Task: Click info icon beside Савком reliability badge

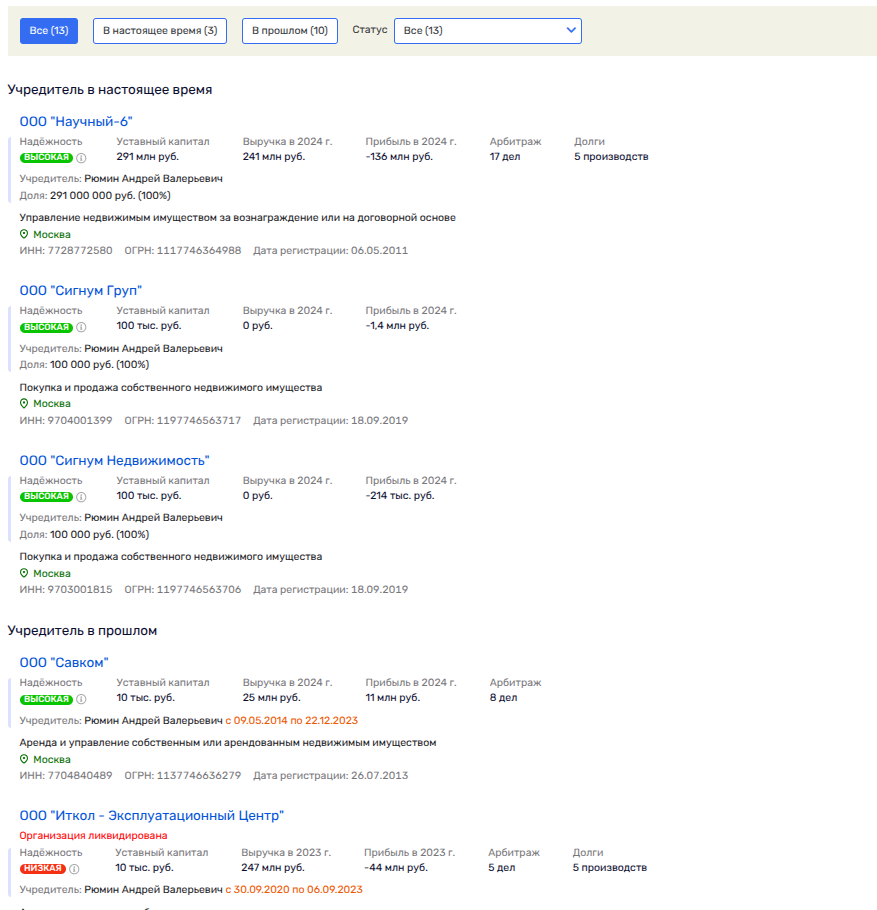Action: click(x=82, y=699)
